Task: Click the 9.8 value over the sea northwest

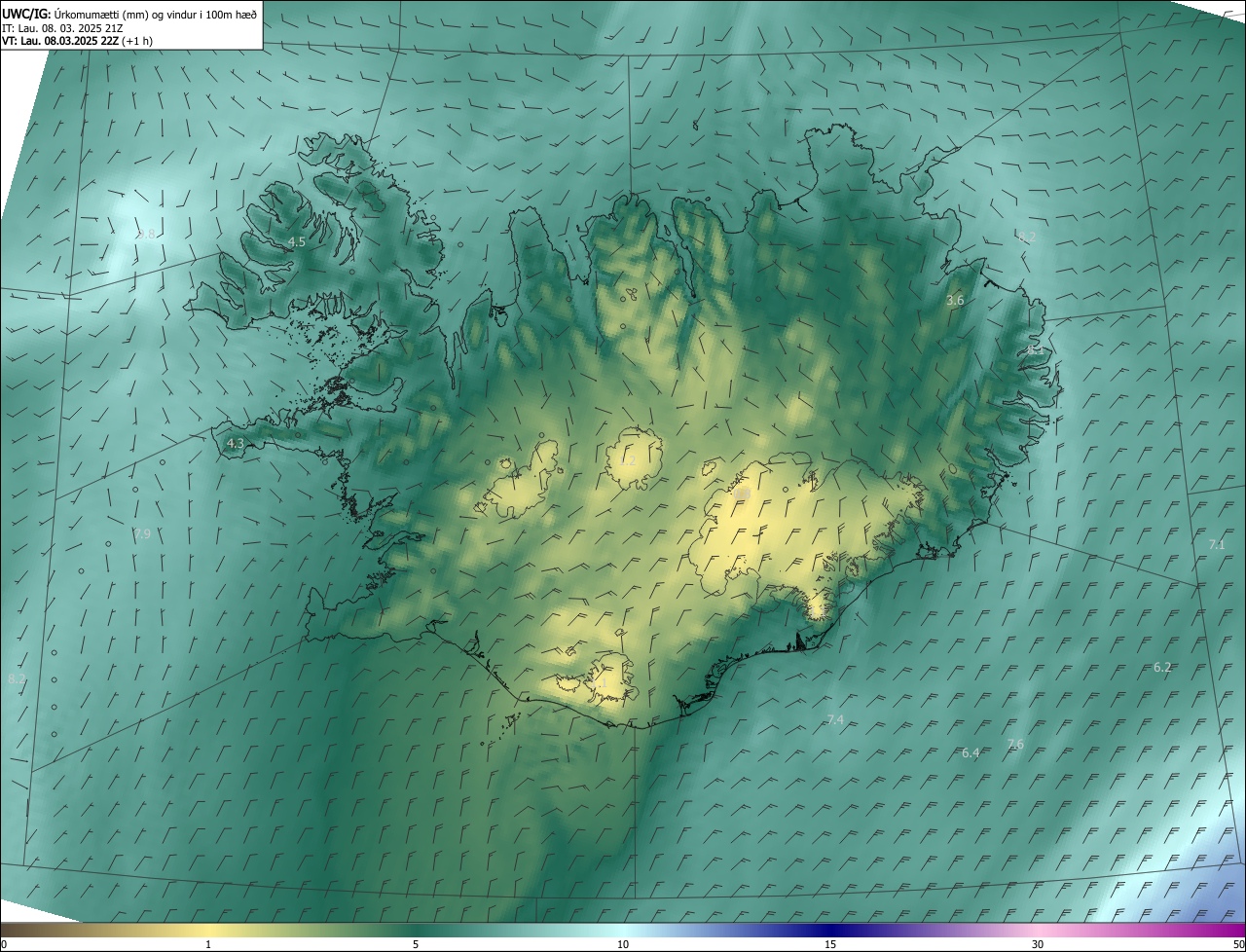Action: (146, 235)
